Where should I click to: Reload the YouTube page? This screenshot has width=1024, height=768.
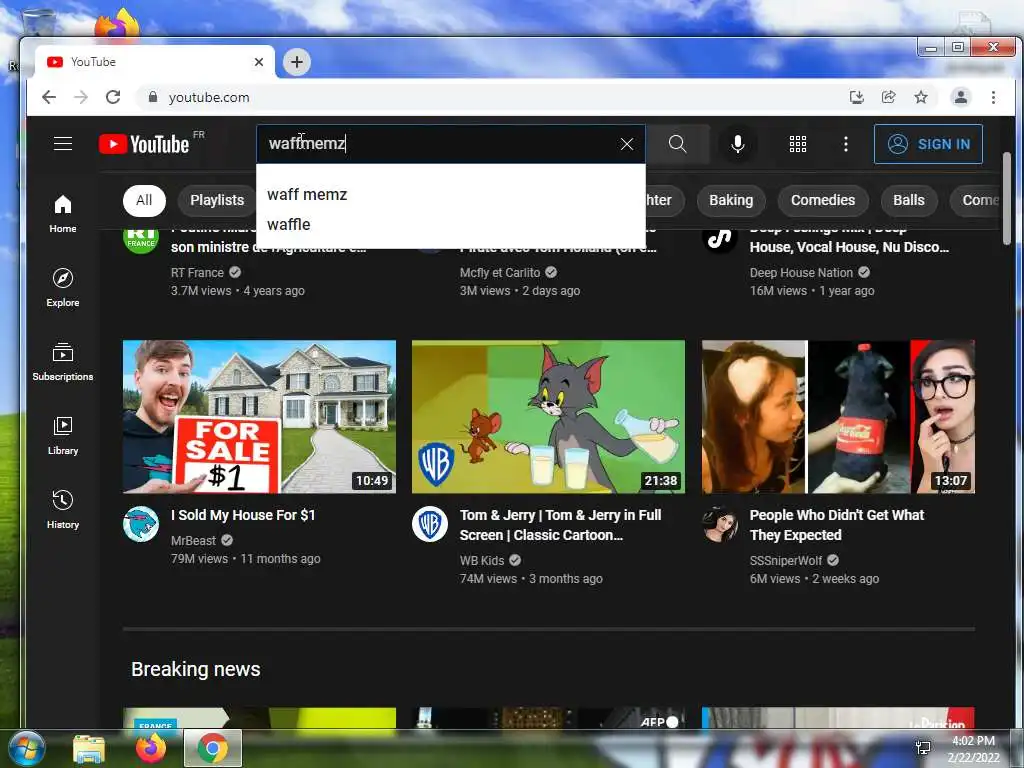[113, 97]
